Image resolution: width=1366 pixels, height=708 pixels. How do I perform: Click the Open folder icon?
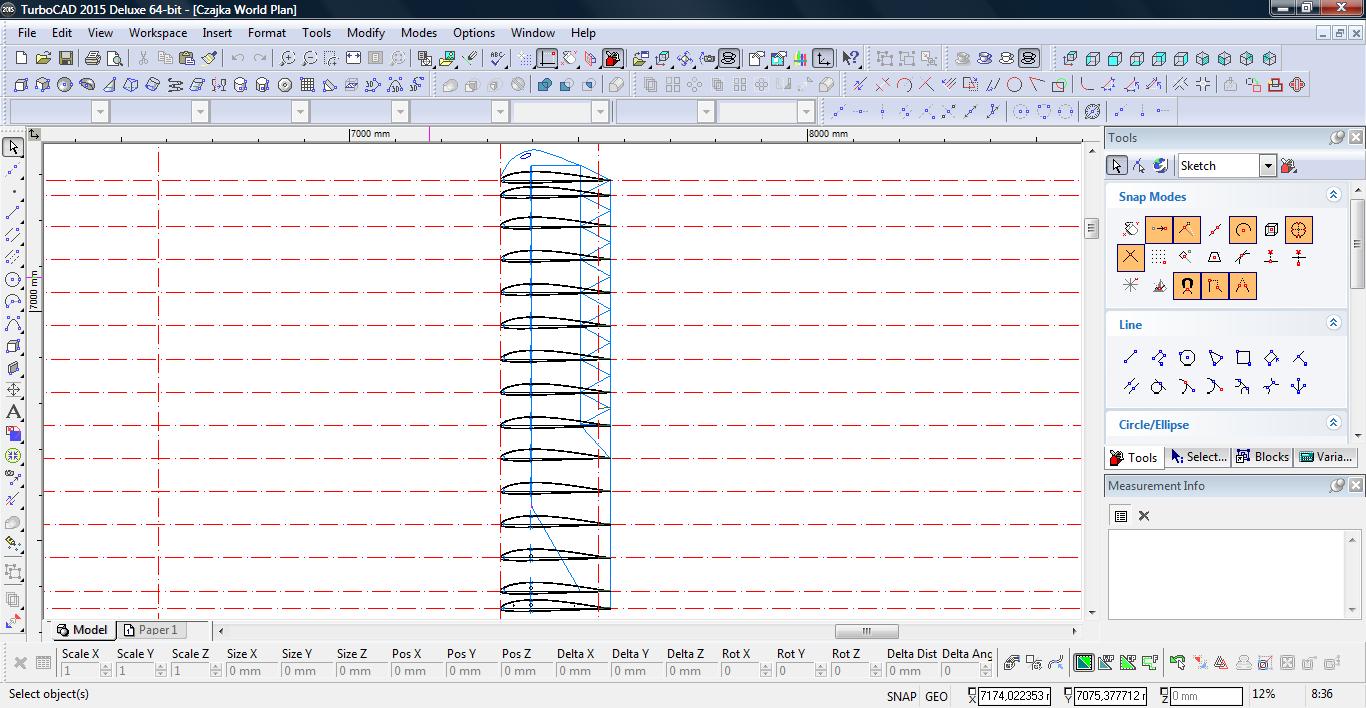tap(43, 59)
